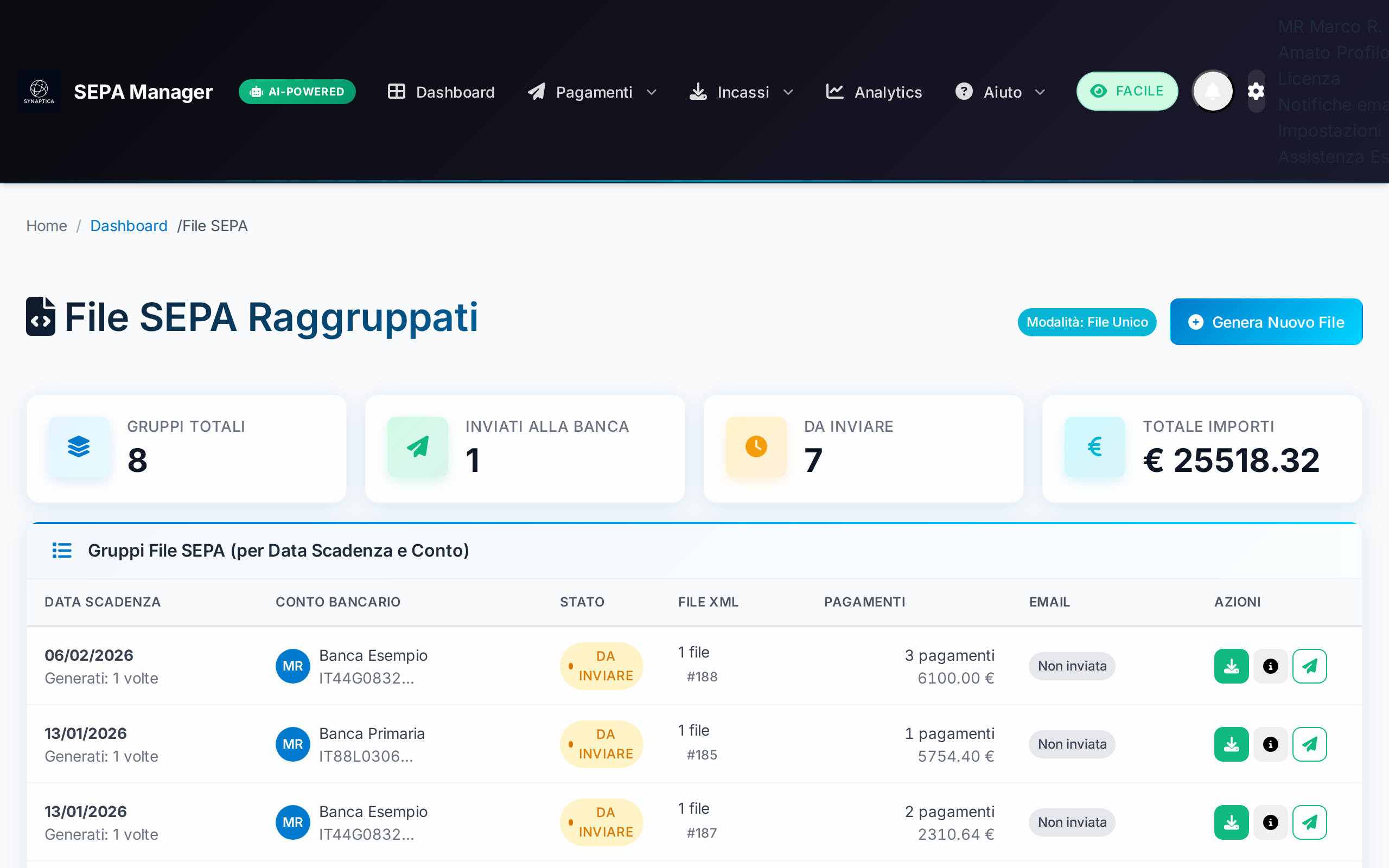1389x868 pixels.
Task: Open the Analytics menu item
Action: point(874,92)
